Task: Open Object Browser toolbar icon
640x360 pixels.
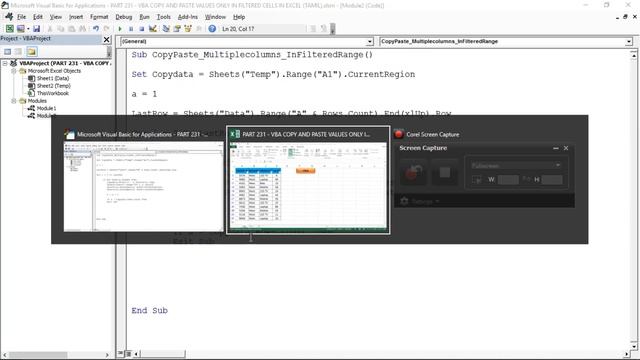Action: [x=188, y=29]
